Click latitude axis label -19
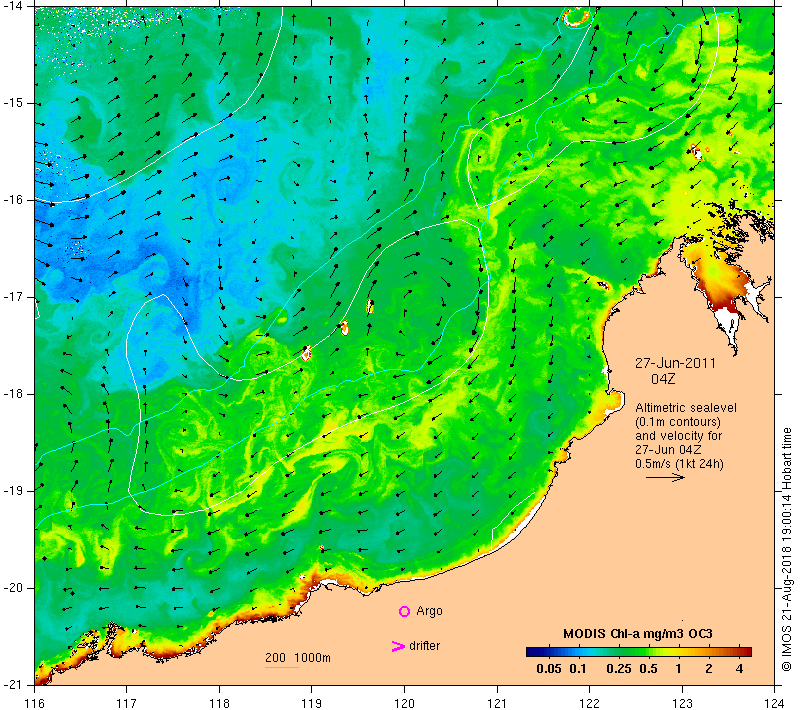This screenshot has height=710, width=800. tap(12, 491)
